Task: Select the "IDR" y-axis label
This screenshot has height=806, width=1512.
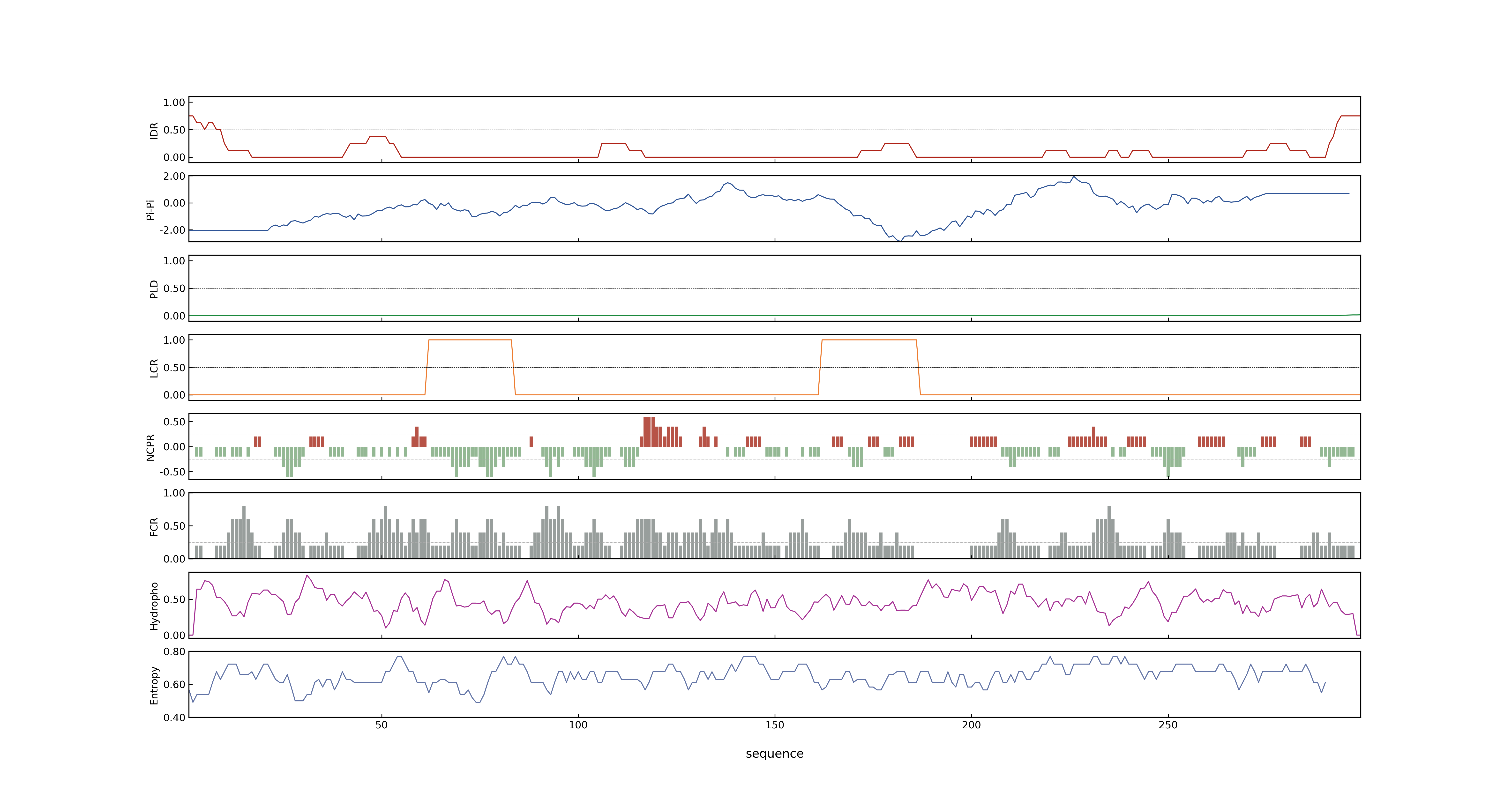Action: click(154, 130)
